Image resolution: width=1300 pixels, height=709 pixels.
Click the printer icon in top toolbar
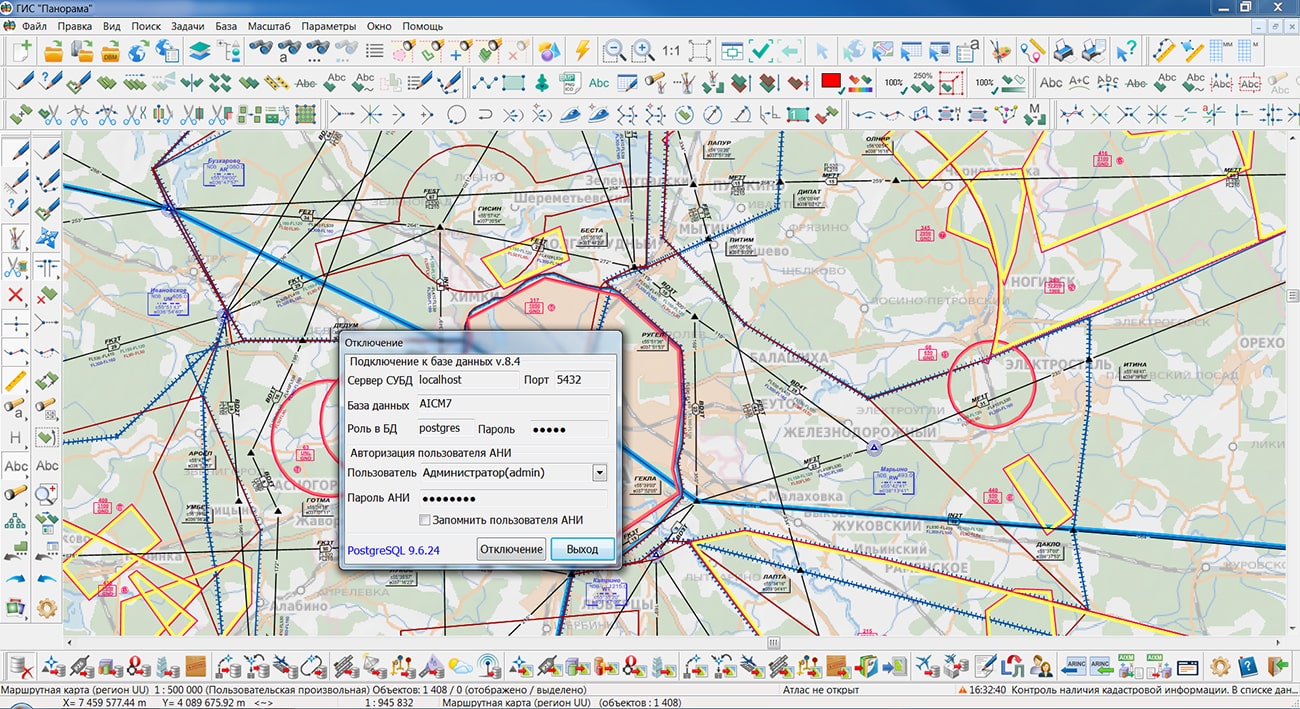pos(1065,50)
